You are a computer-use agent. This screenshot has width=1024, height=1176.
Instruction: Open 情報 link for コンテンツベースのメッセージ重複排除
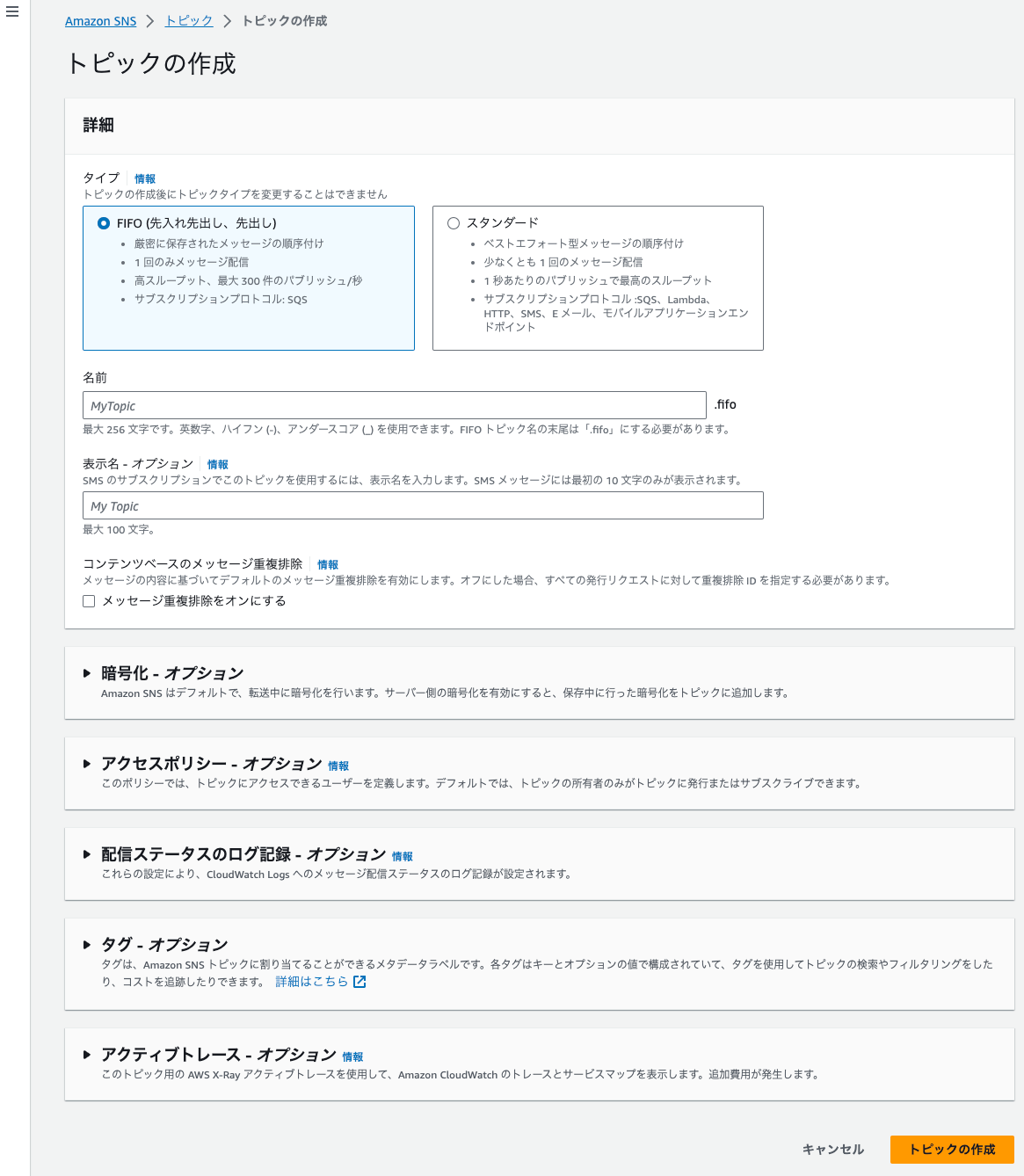tap(328, 564)
